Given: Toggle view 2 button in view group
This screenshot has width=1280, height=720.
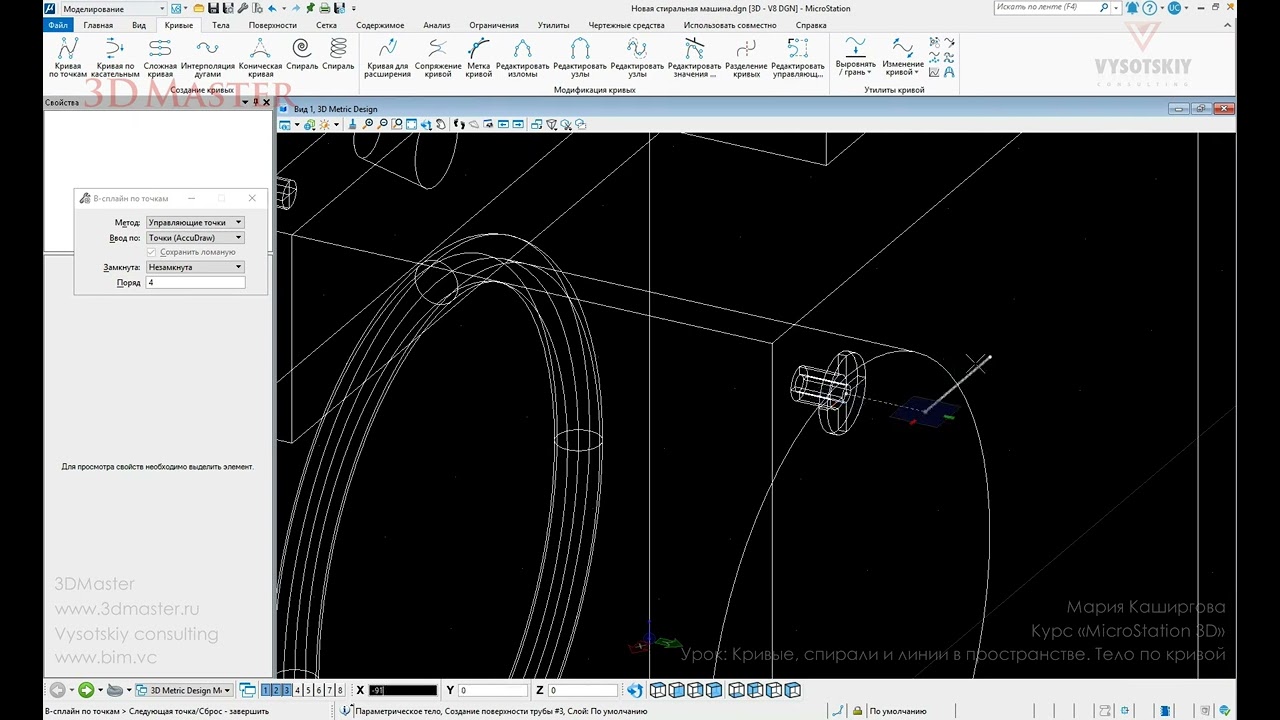Looking at the screenshot, I should [x=276, y=690].
